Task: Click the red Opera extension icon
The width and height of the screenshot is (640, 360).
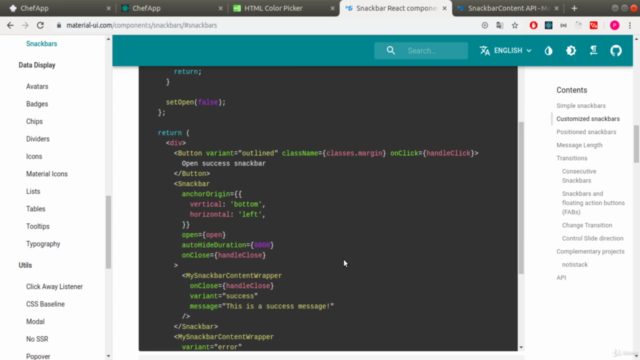Action: coord(533,25)
